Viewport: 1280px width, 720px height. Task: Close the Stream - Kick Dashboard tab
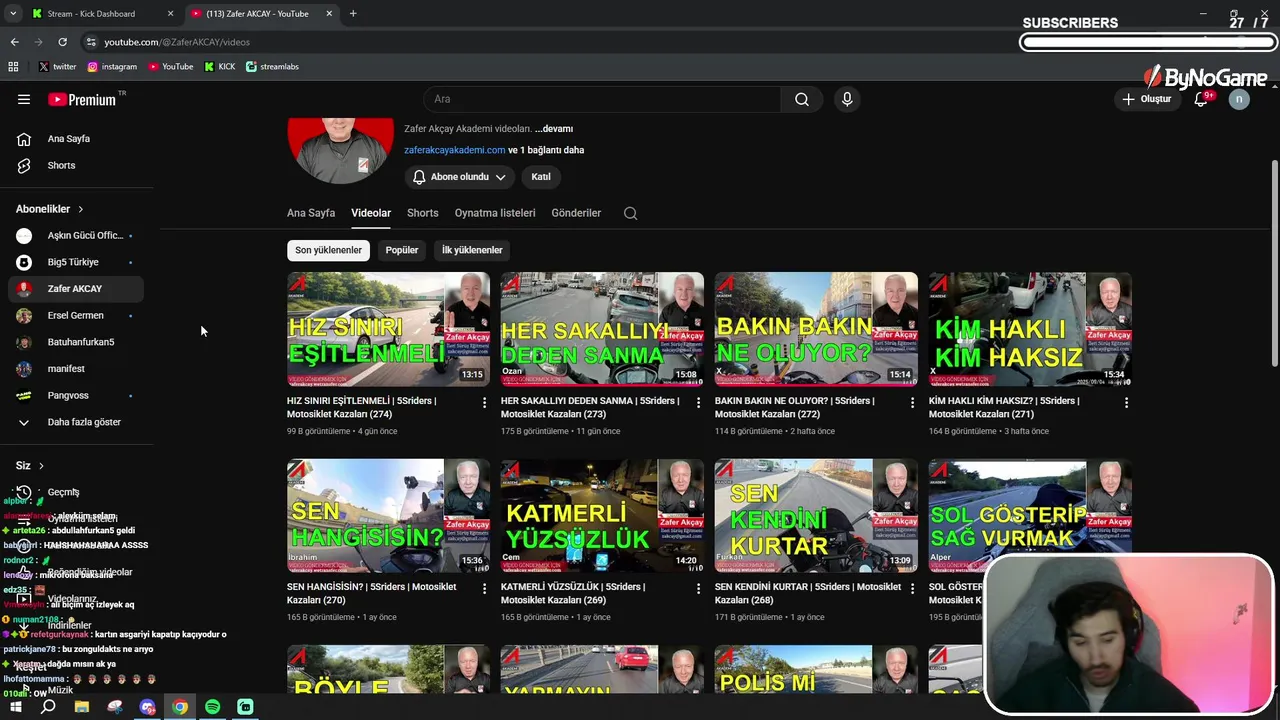[170, 14]
